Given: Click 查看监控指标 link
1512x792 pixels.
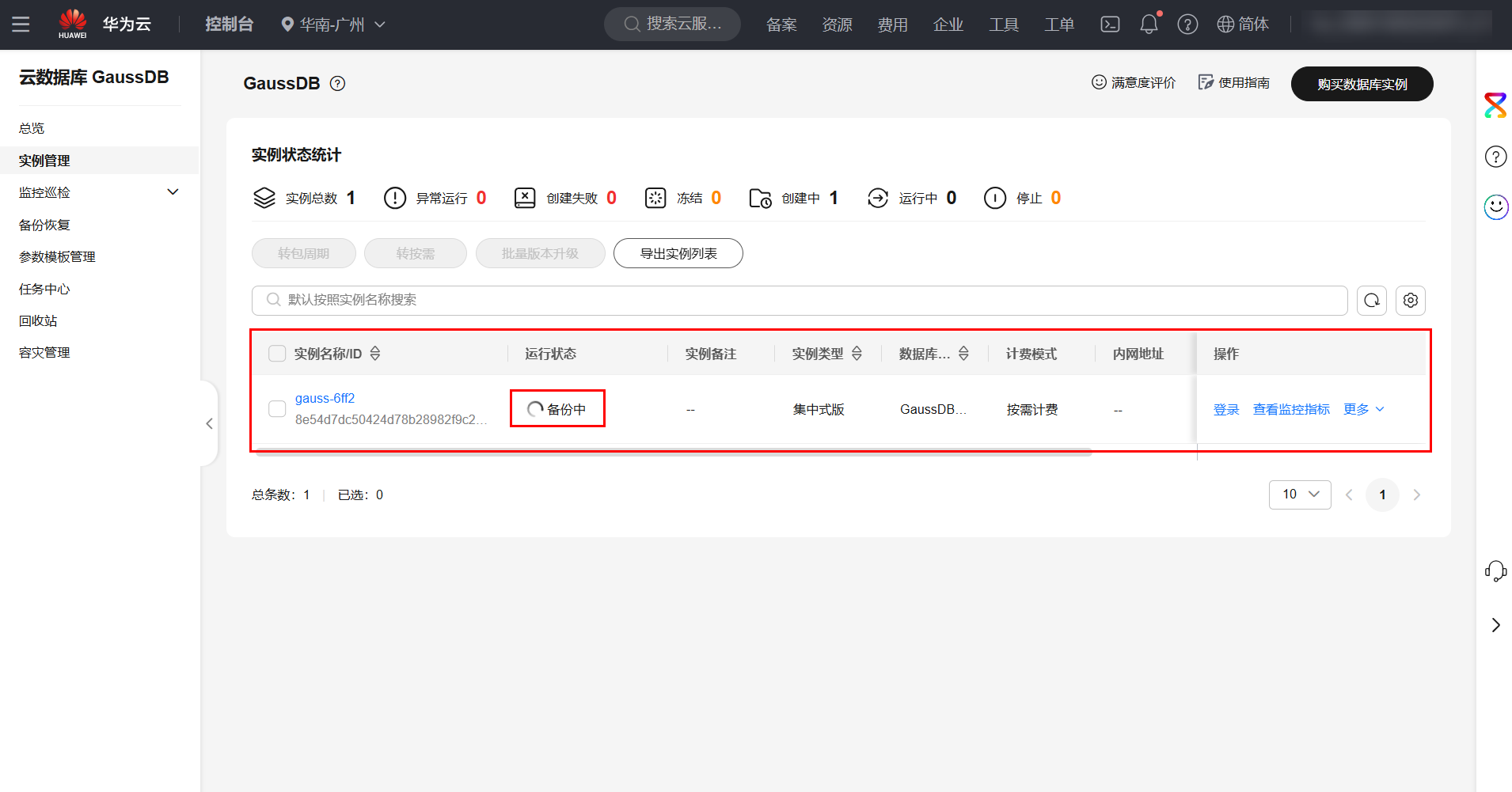Looking at the screenshot, I should tap(1291, 409).
